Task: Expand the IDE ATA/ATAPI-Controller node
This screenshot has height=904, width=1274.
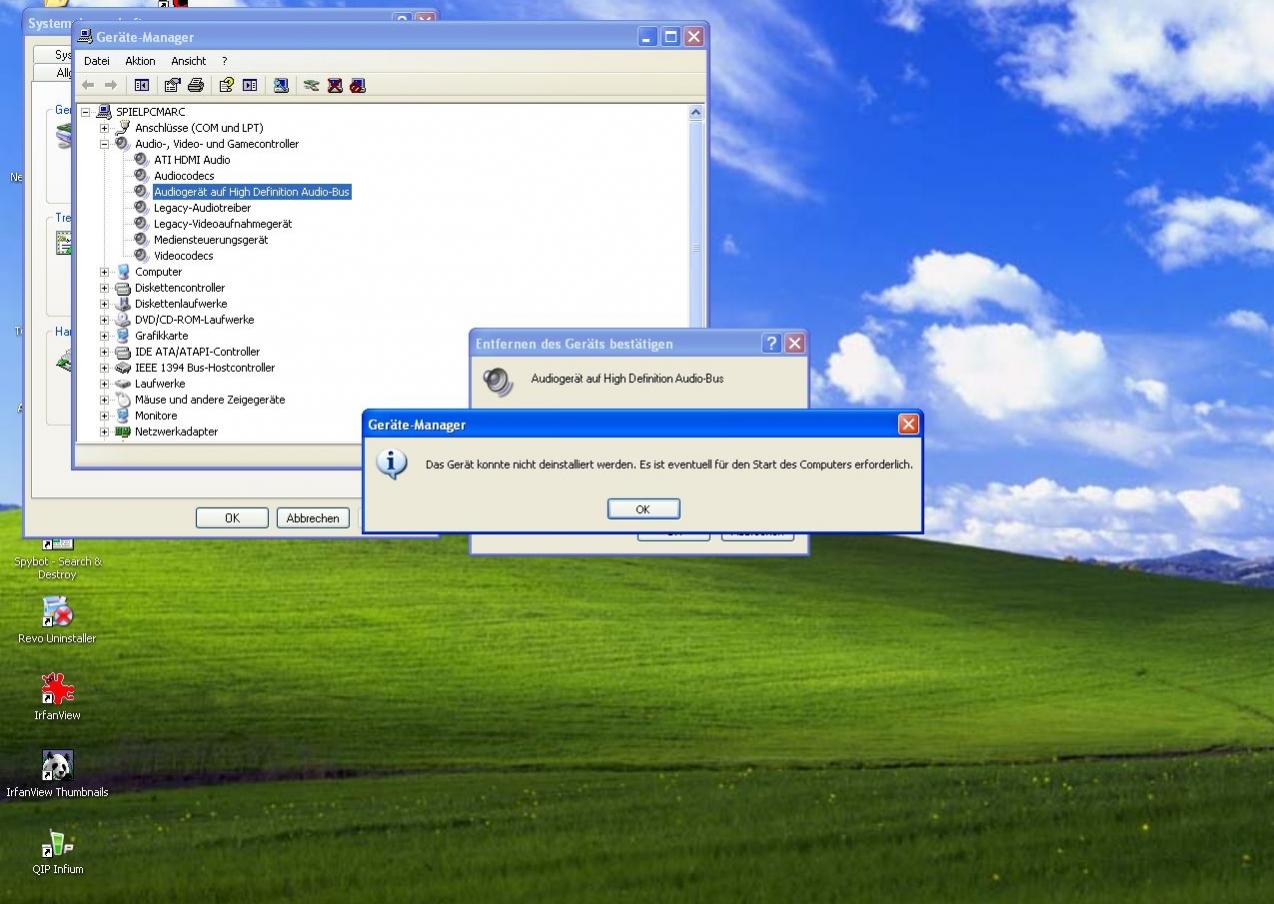Action: point(104,352)
